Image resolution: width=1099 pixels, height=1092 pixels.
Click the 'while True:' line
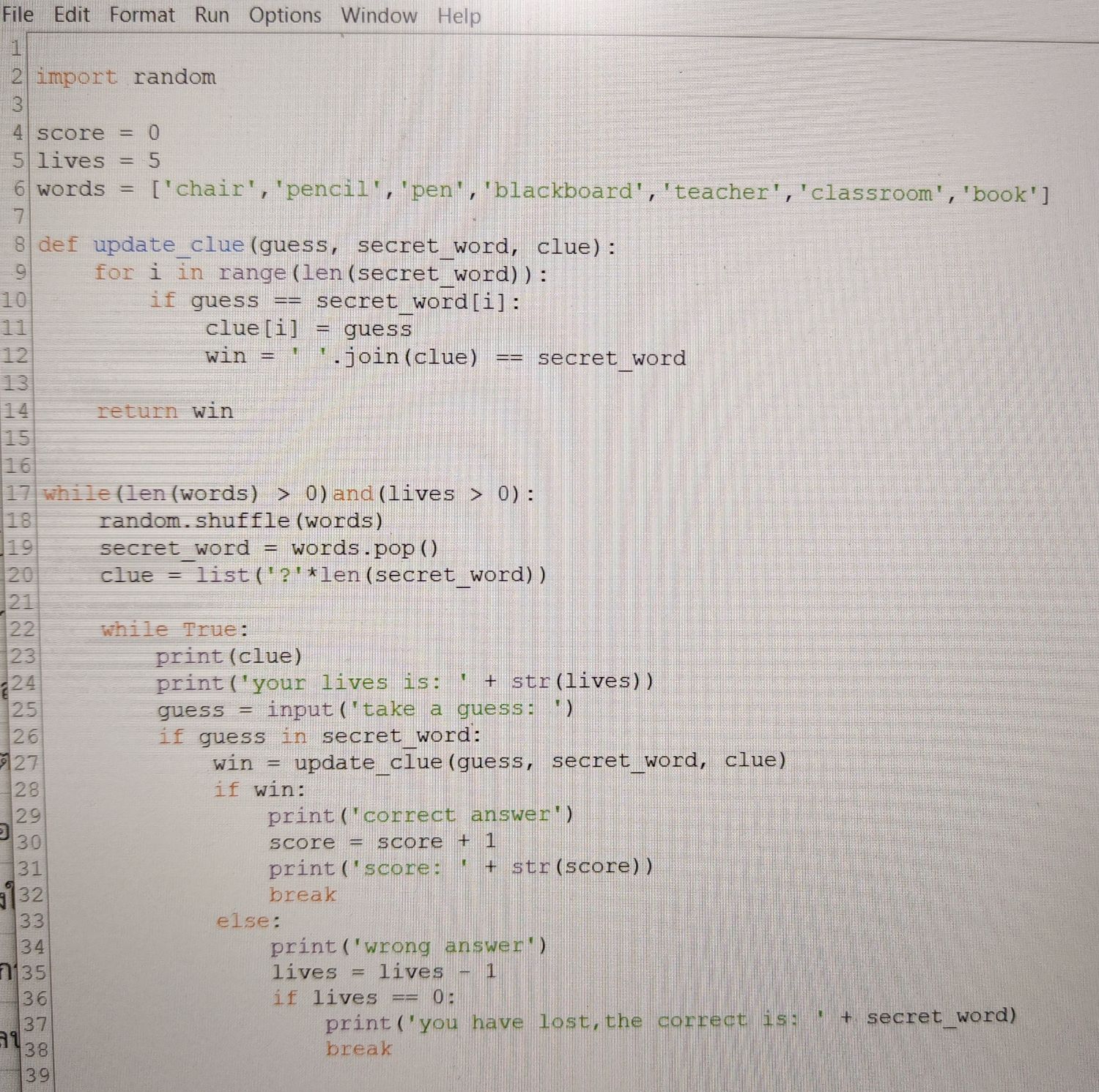click(174, 629)
